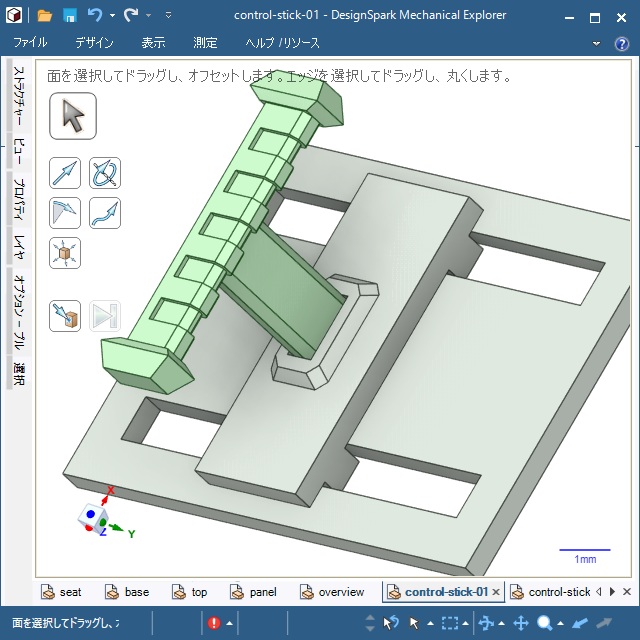Switch to the overview document tab

(x=341, y=592)
